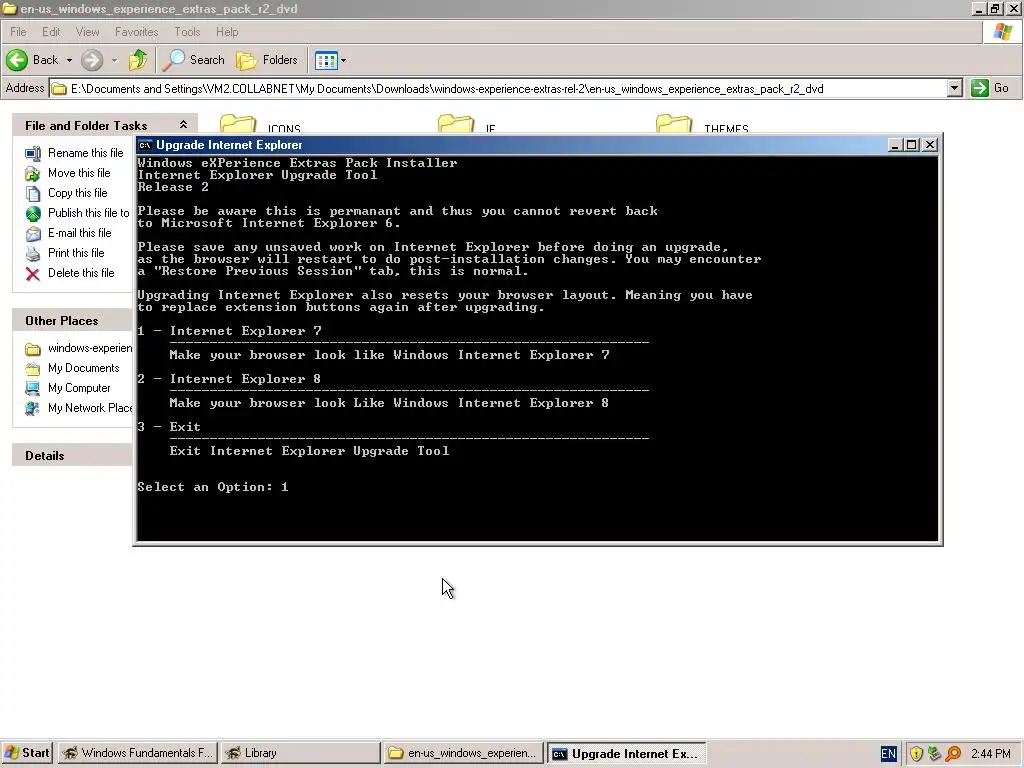Click the security shield tray icon
The height and width of the screenshot is (768, 1024).
(916, 754)
